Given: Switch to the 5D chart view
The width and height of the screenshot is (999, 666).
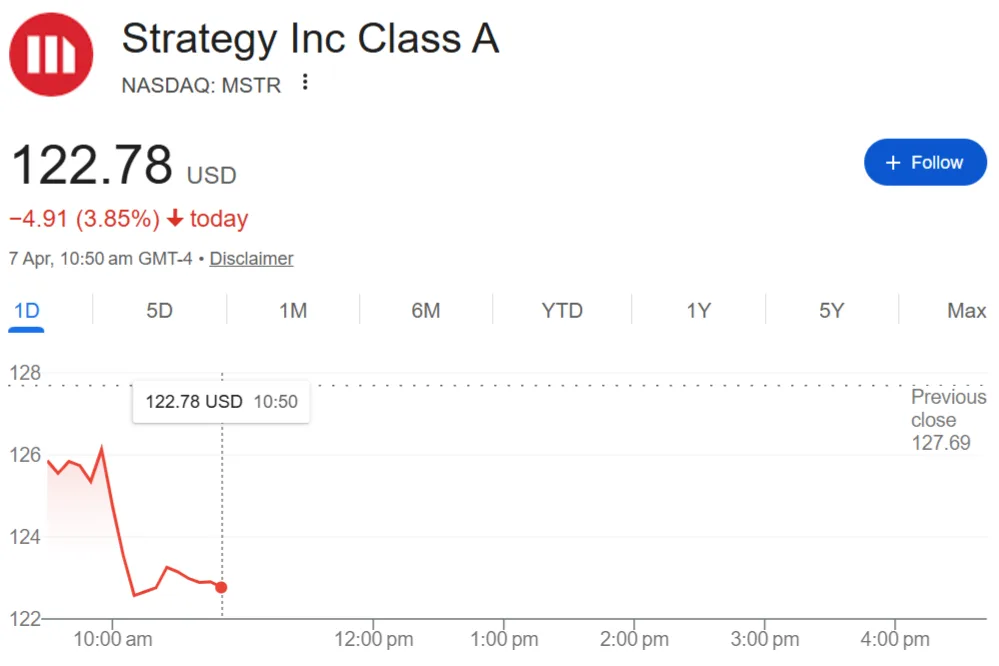Looking at the screenshot, I should pyautogui.click(x=158, y=311).
